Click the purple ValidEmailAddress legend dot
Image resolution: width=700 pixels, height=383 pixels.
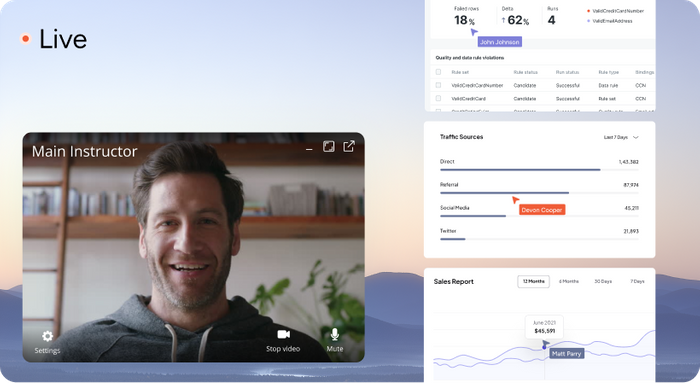(x=588, y=21)
